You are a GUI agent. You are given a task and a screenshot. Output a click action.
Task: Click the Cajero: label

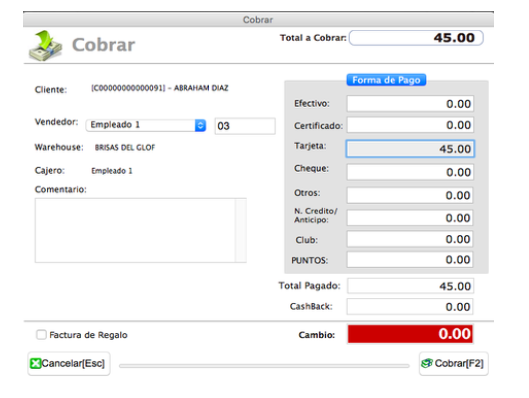[x=50, y=171]
